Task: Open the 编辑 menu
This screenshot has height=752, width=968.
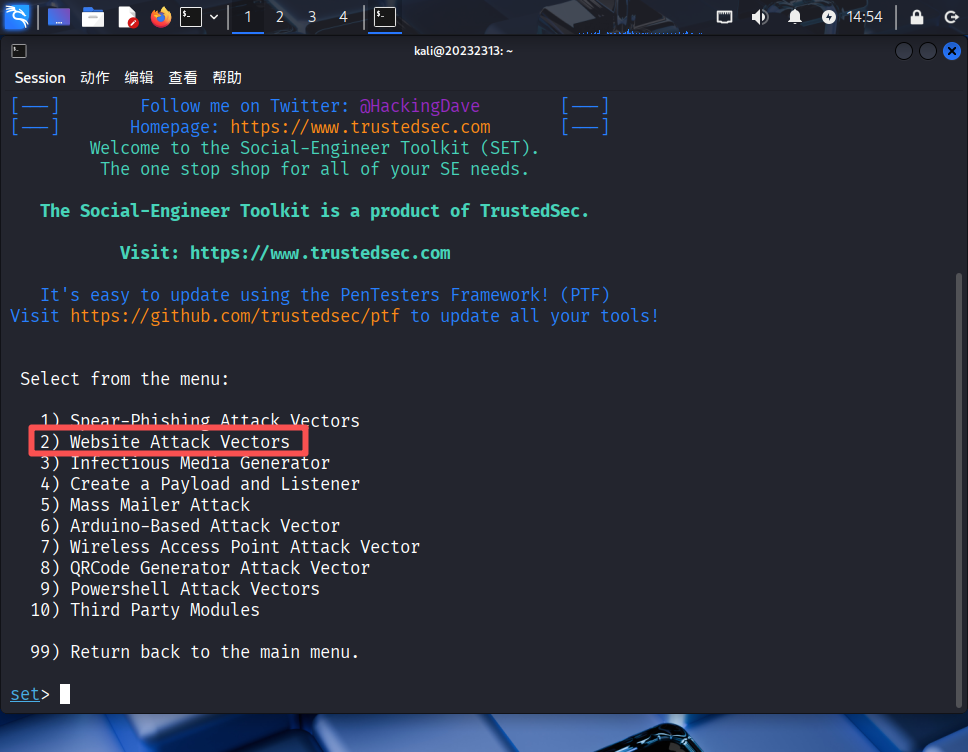Action: click(139, 78)
